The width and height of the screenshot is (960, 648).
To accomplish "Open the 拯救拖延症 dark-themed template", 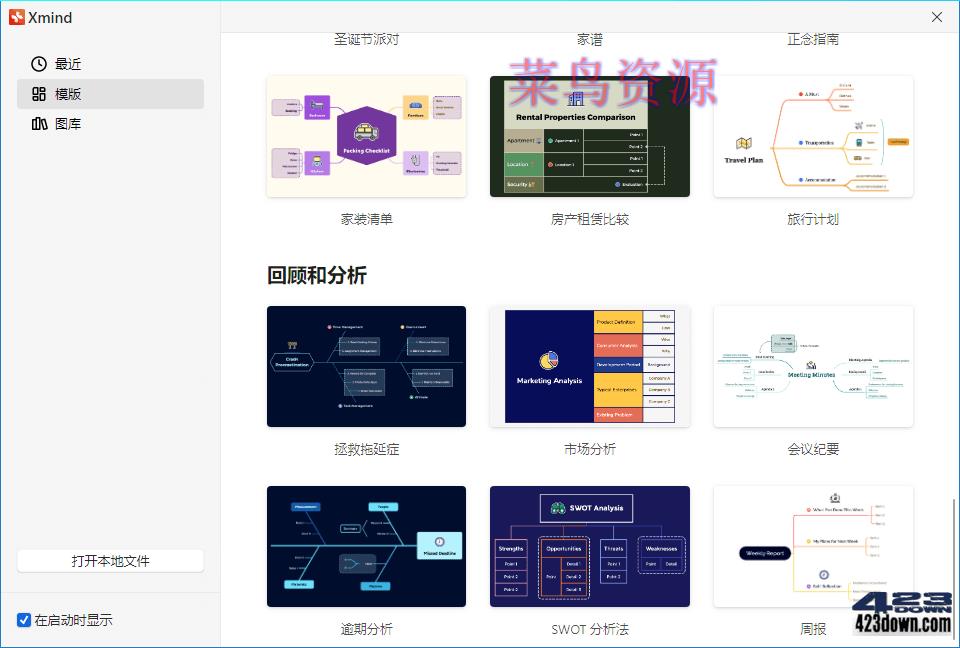I will [x=366, y=366].
